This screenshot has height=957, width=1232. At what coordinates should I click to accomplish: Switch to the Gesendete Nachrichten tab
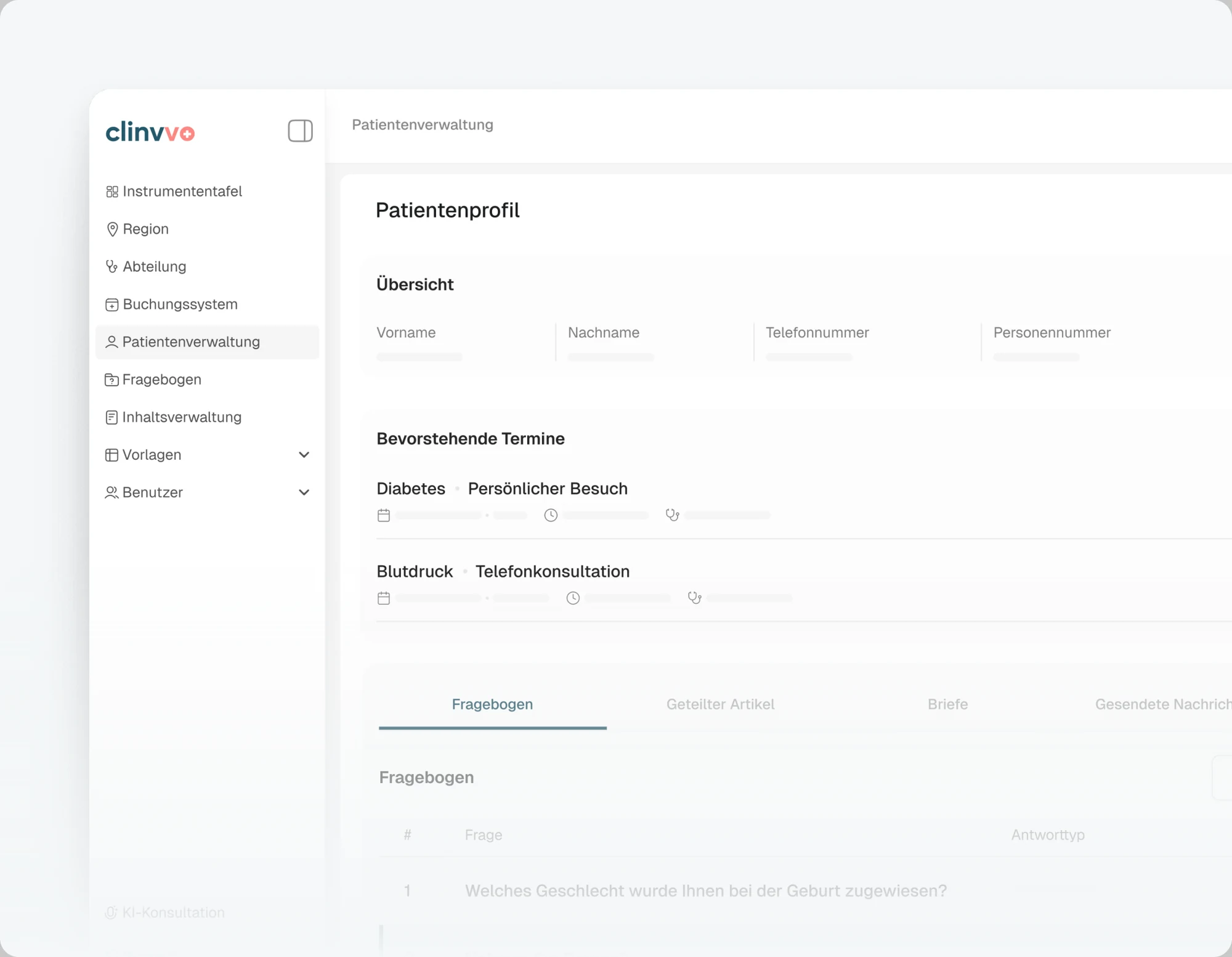click(x=1163, y=704)
